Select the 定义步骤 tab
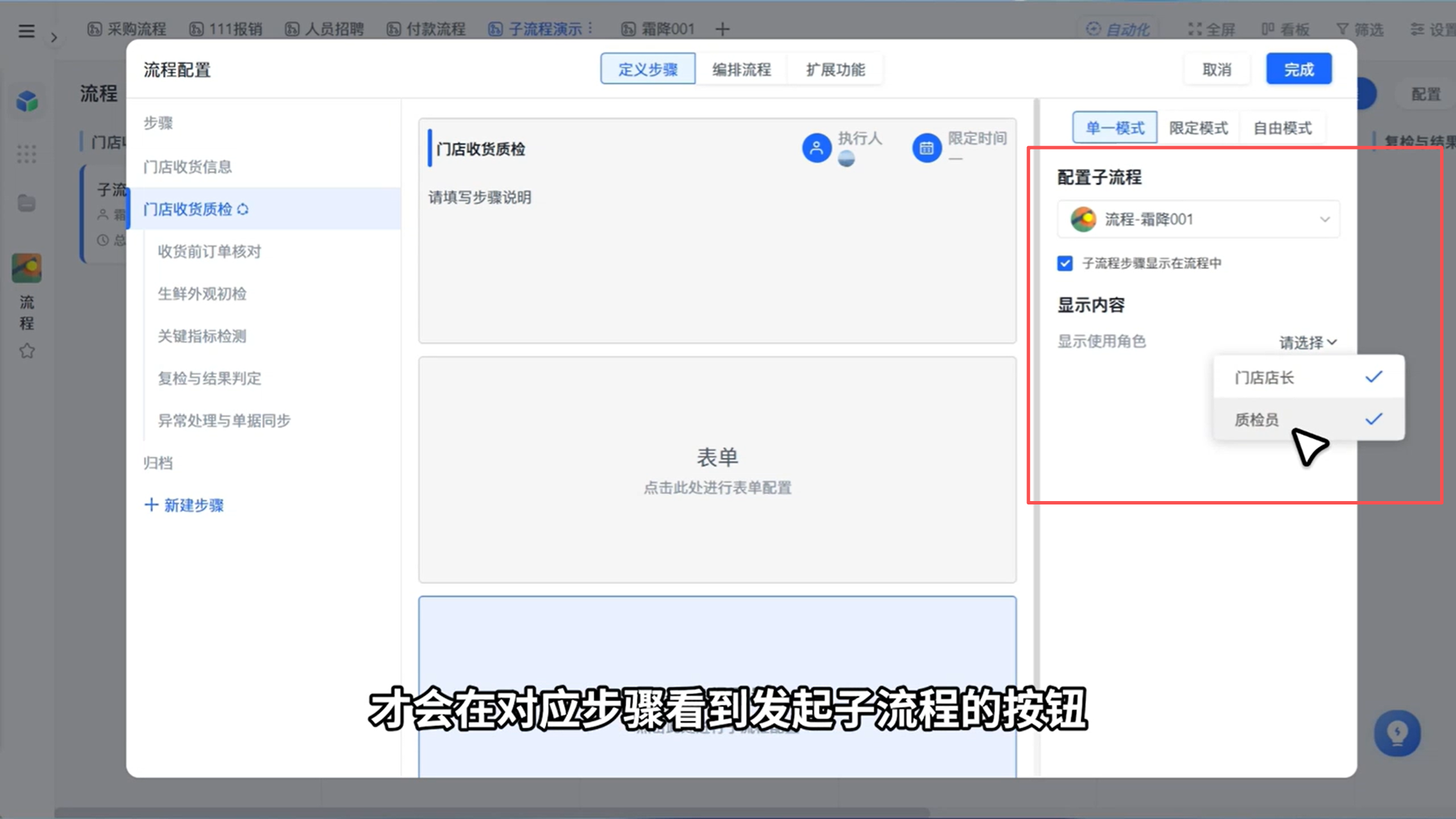The height and width of the screenshot is (819, 1456). [x=647, y=69]
